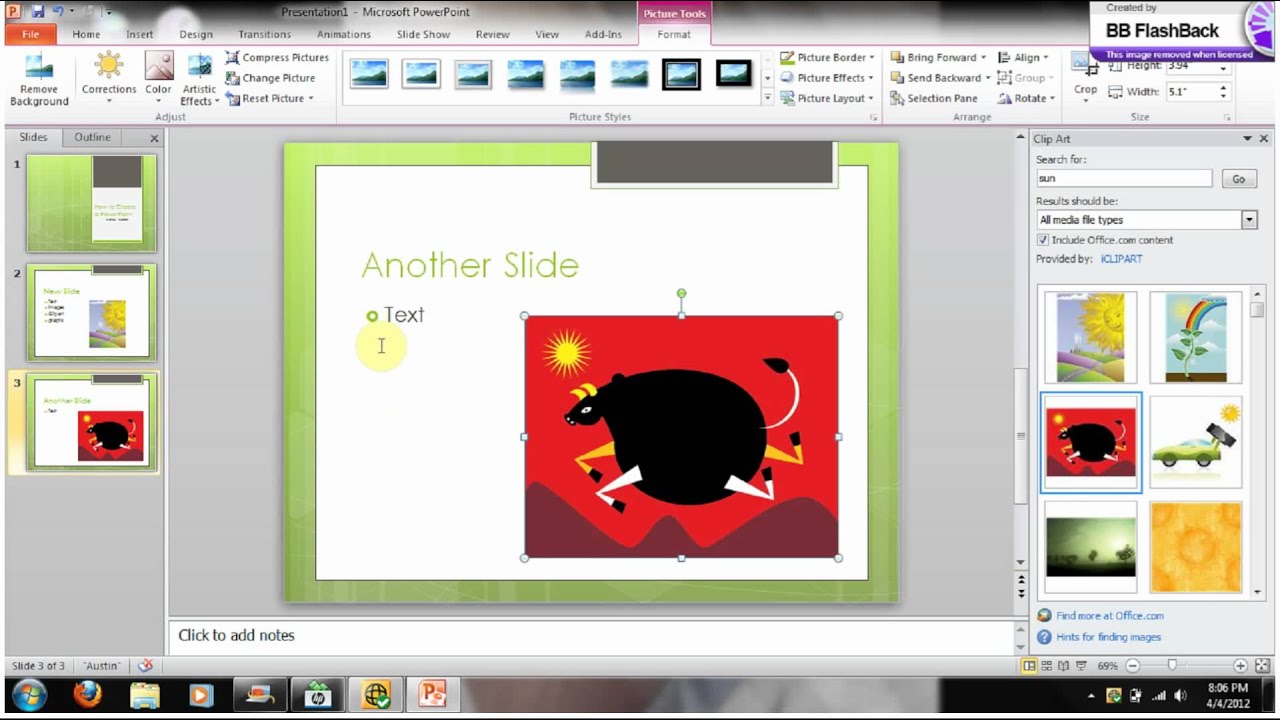Switch to Slide Sorter view in status bar
1280x720 pixels.
point(1046,666)
